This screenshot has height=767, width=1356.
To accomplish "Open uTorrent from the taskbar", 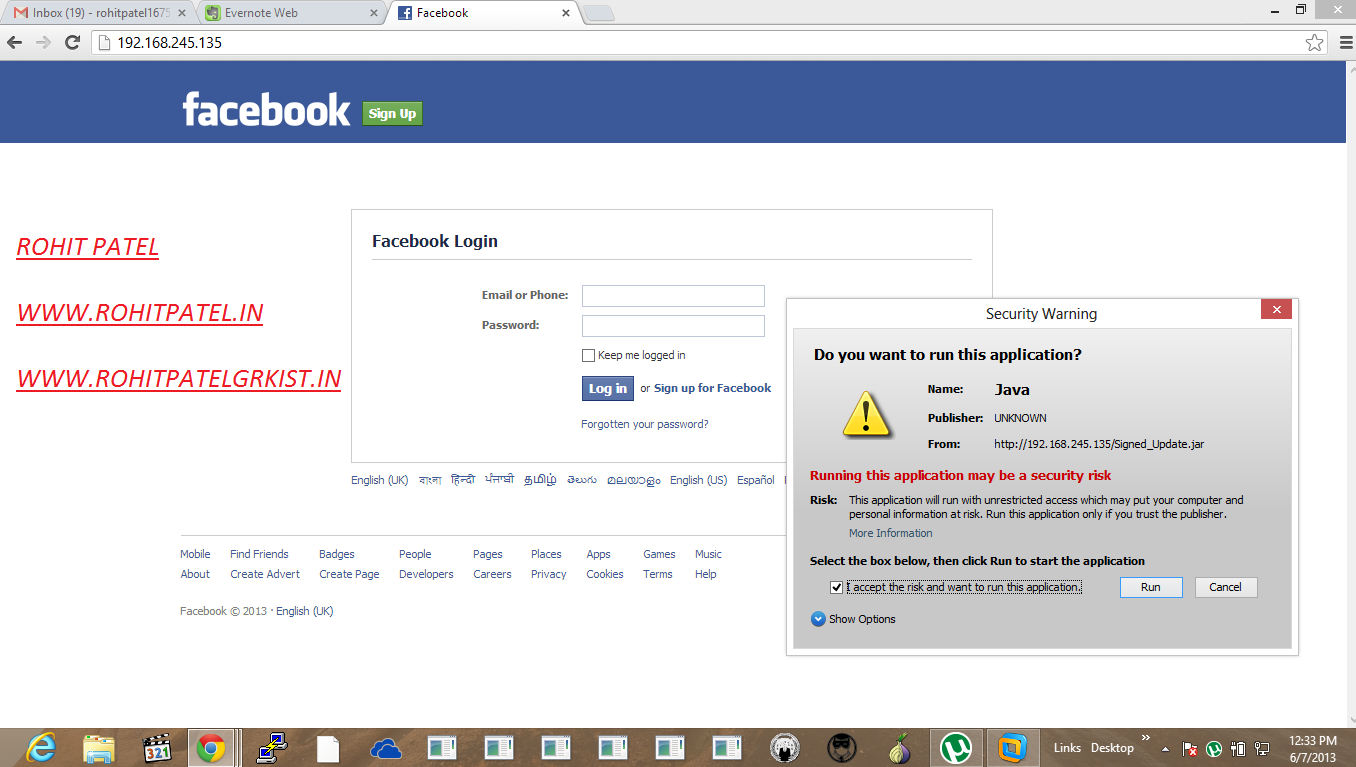I will [957, 747].
